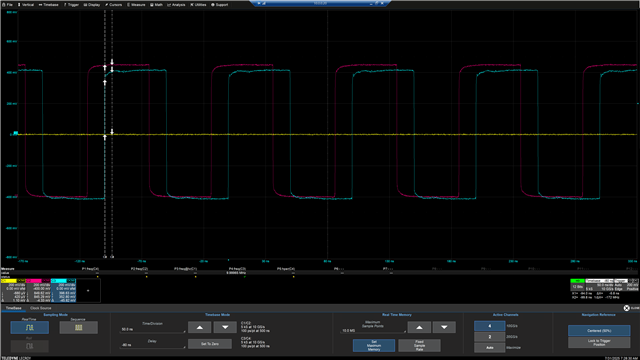Choose Centered (50%) navigation reference

click(599, 331)
